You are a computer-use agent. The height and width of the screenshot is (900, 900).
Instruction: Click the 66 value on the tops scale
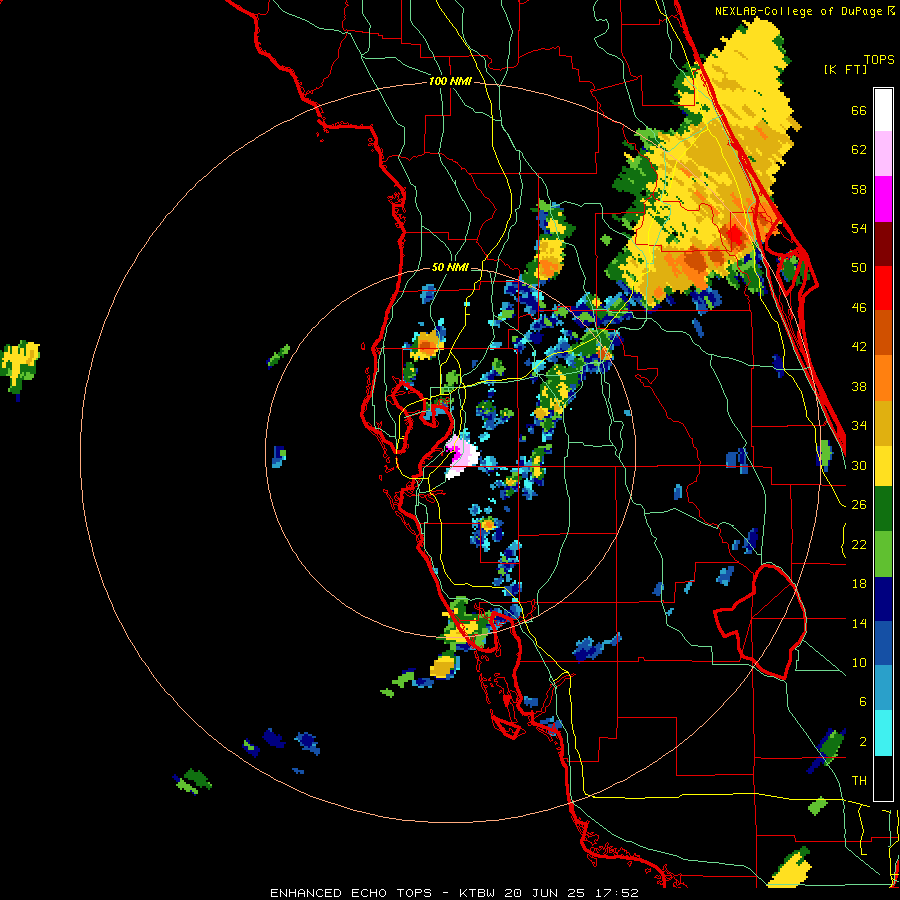[859, 111]
